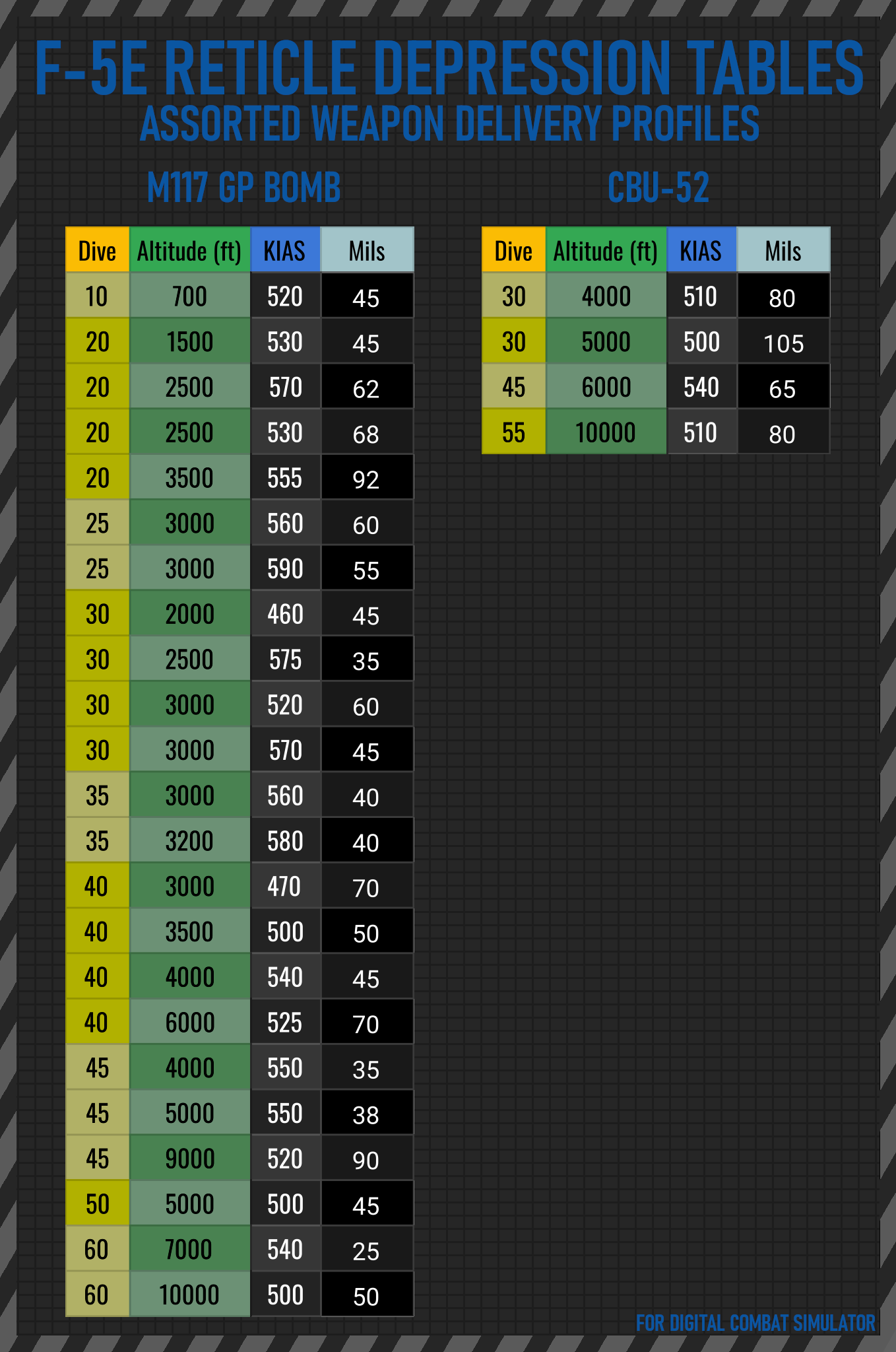
Task: Select M117 table Mils column header
Action: (367, 250)
